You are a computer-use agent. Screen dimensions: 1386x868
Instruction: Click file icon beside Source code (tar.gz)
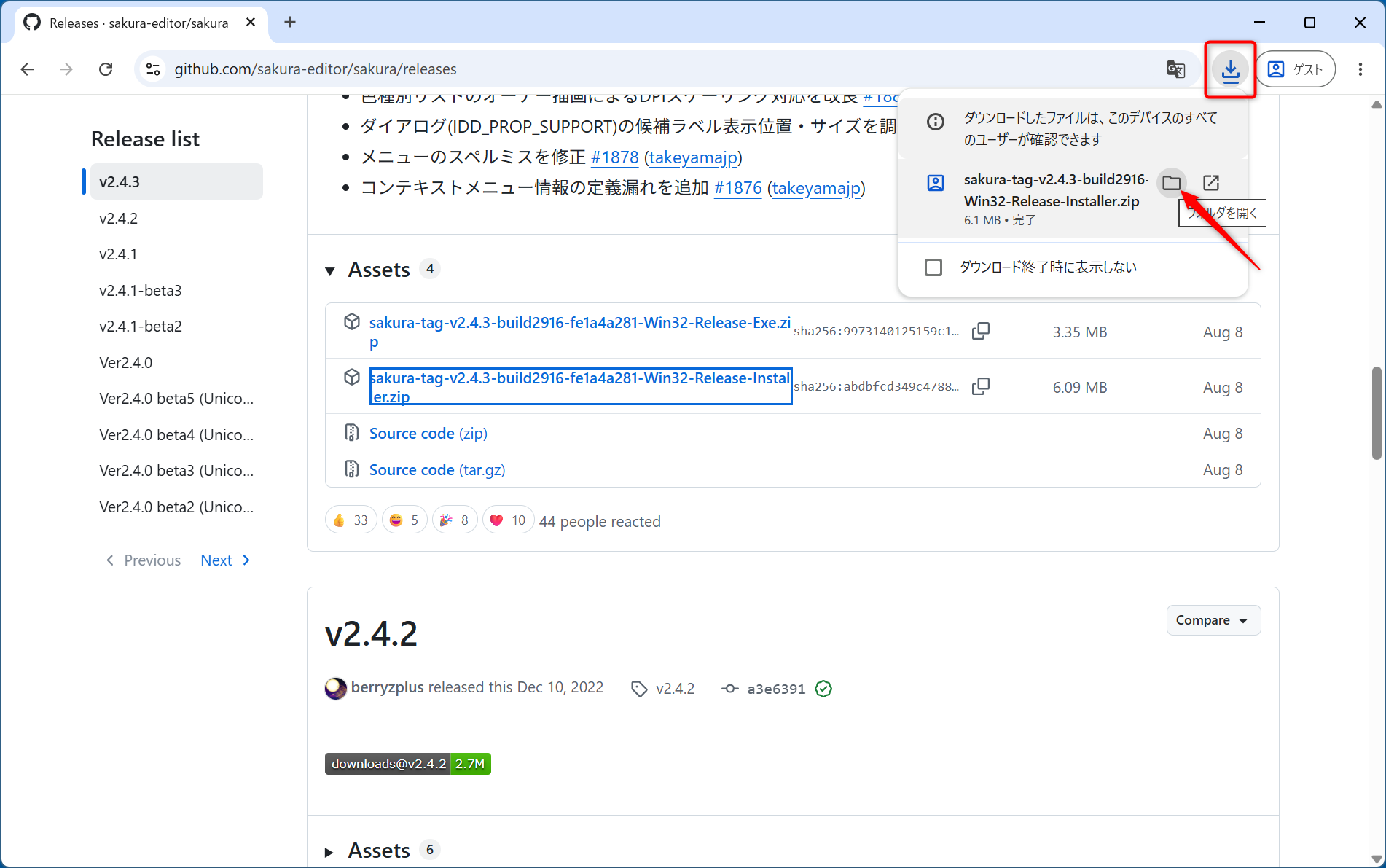352,469
